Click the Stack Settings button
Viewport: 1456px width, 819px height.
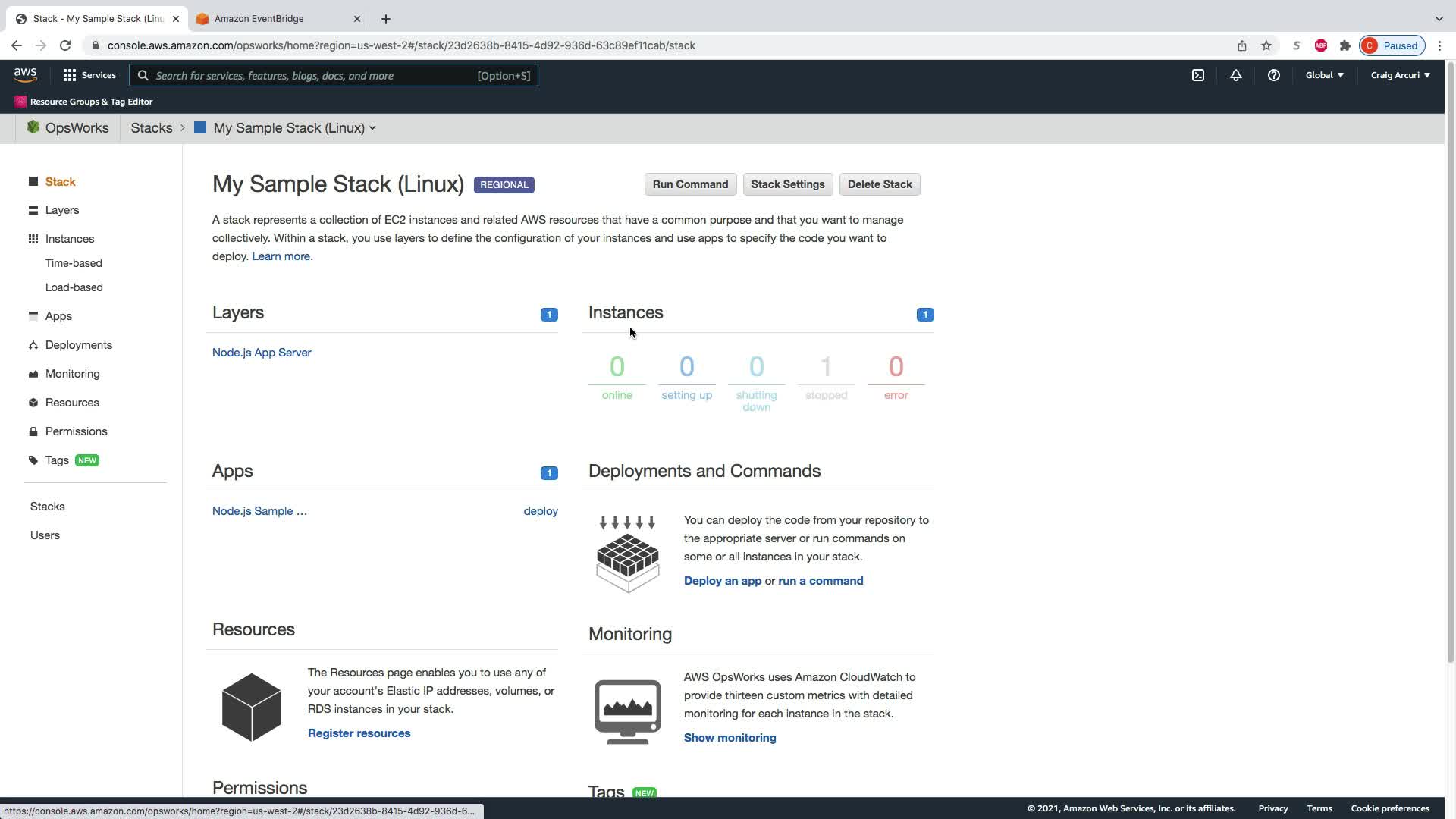tap(787, 184)
